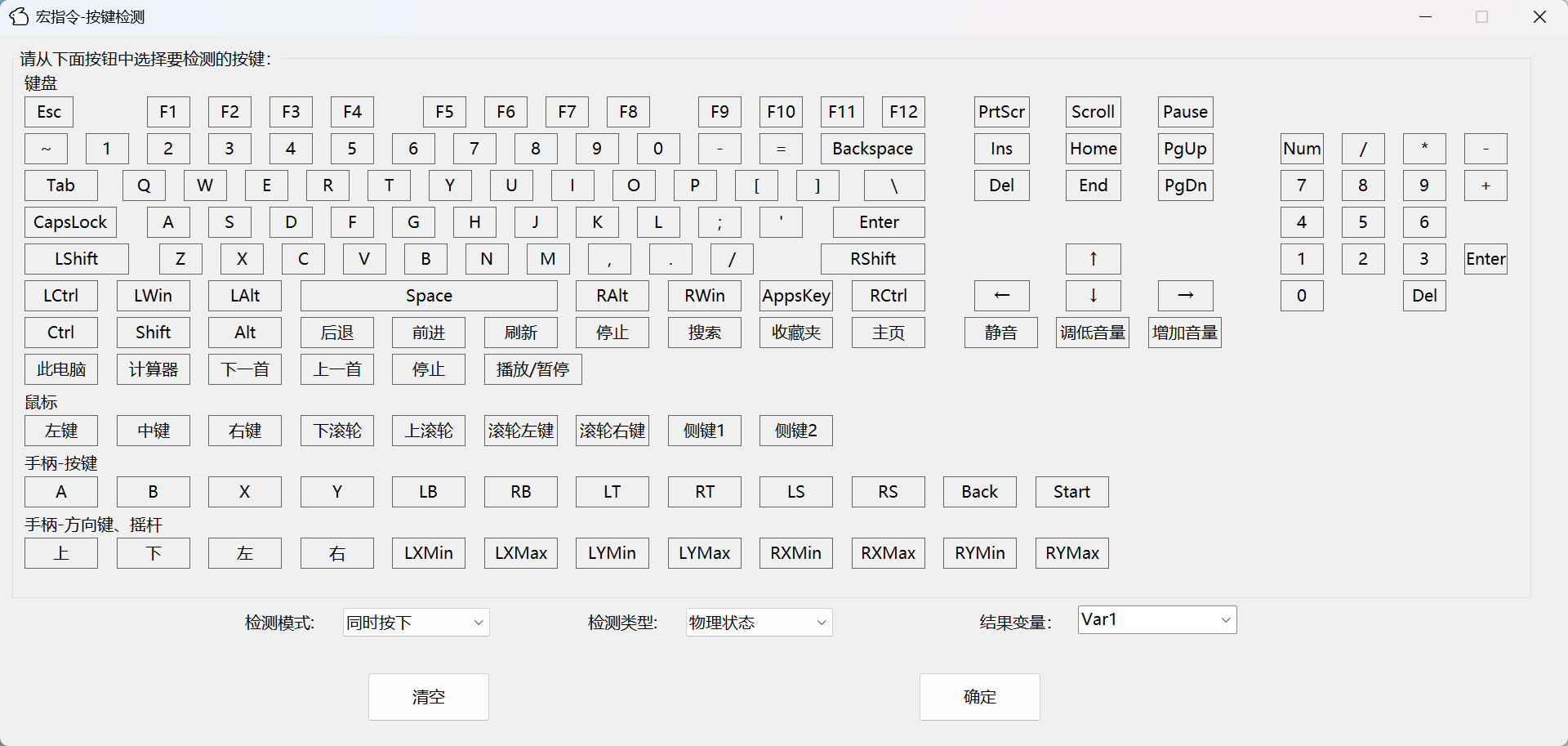1568x746 pixels.
Task: Choose the AppsKey button
Action: click(x=796, y=296)
